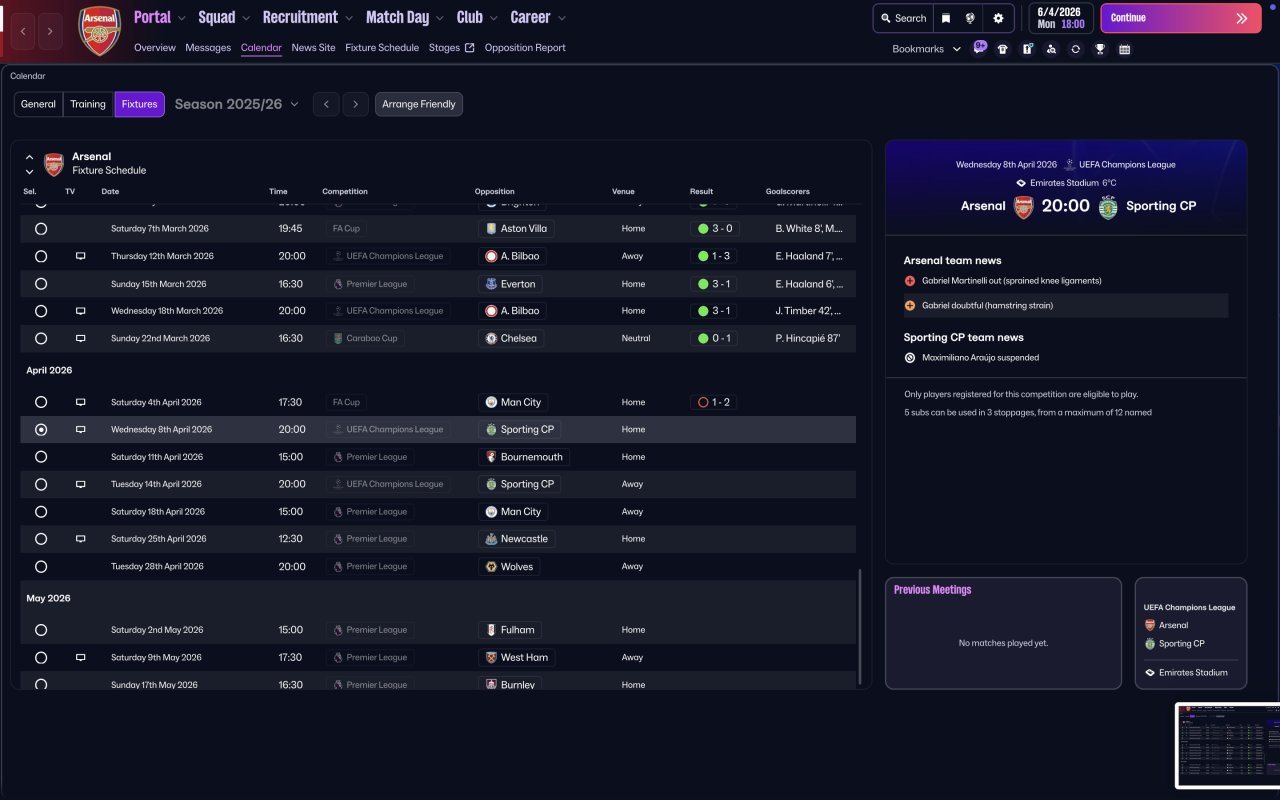Viewport: 1280px width, 800px height.
Task: Open the Opposition Report tab
Action: tap(525, 47)
